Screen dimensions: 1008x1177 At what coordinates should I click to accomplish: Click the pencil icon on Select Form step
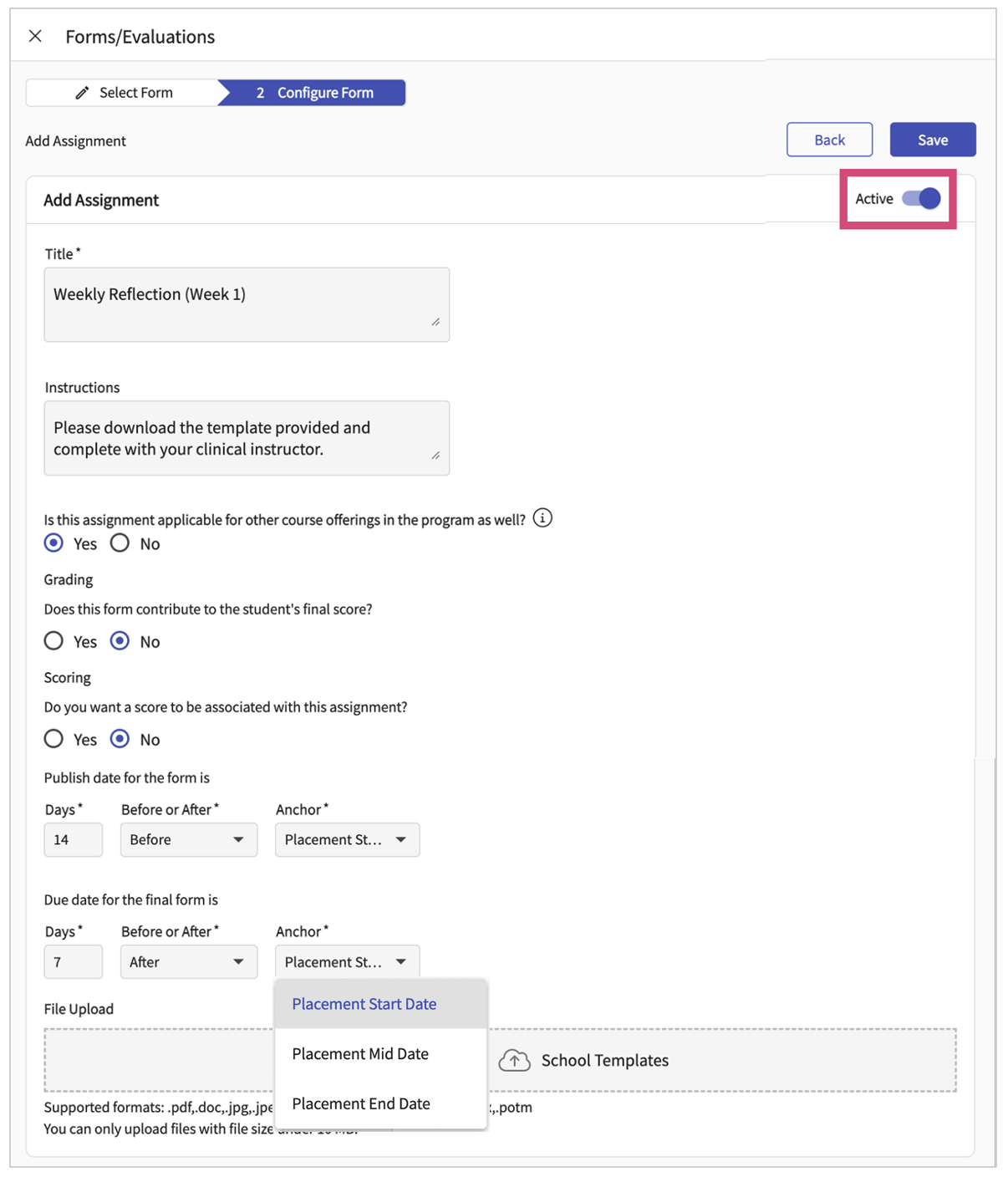tap(81, 92)
